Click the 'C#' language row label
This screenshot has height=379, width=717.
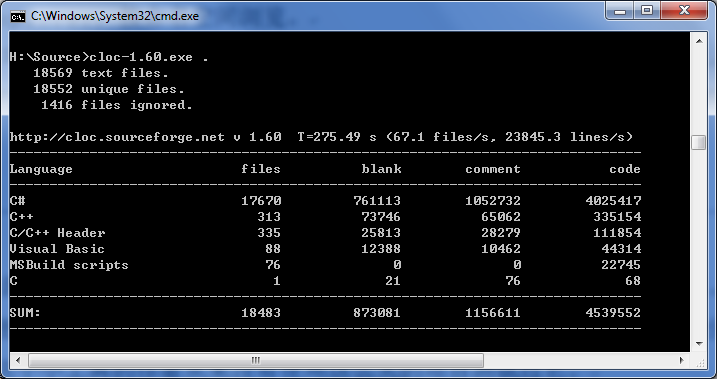click(17, 201)
